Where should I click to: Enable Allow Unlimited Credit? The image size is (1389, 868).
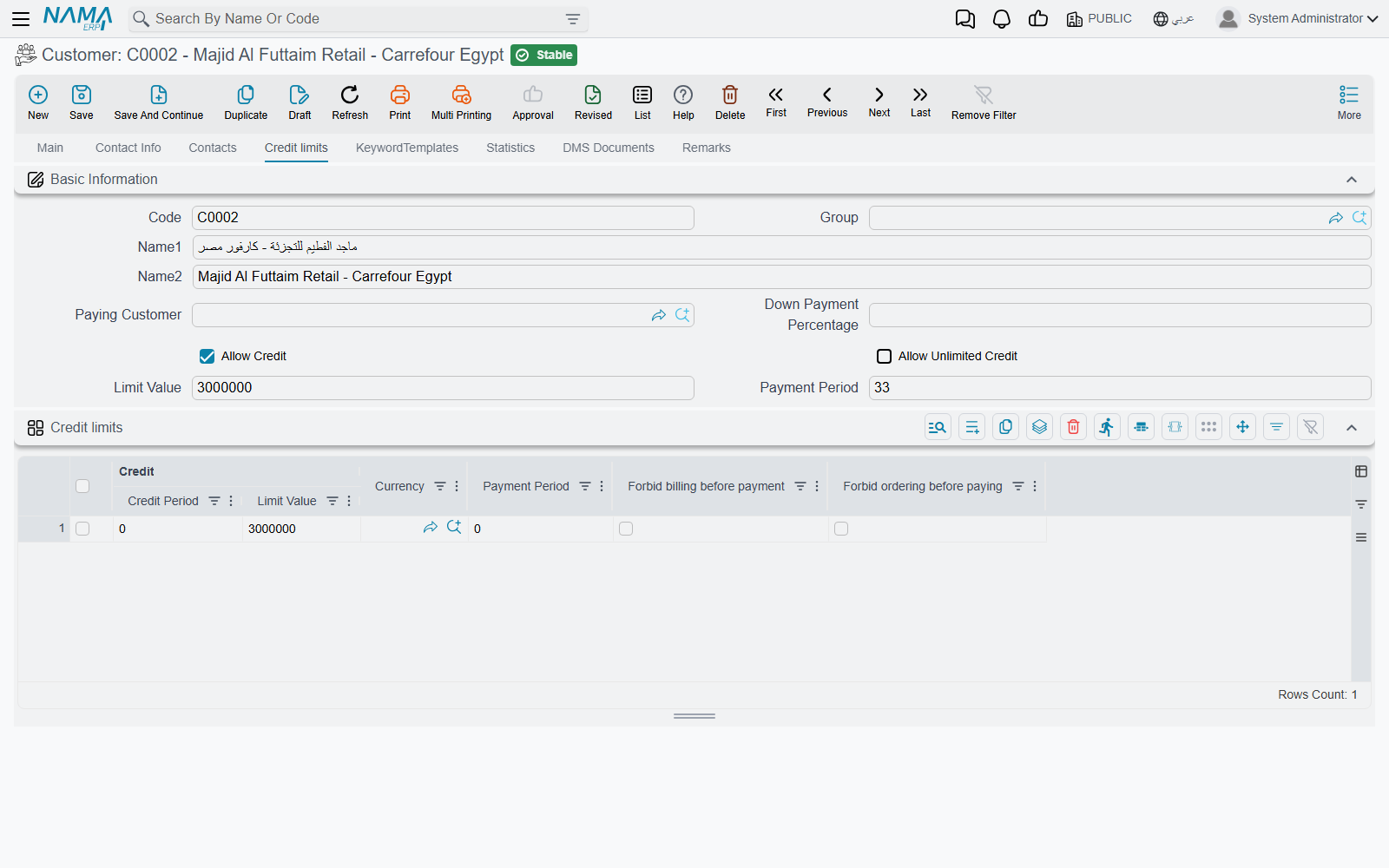tap(884, 356)
